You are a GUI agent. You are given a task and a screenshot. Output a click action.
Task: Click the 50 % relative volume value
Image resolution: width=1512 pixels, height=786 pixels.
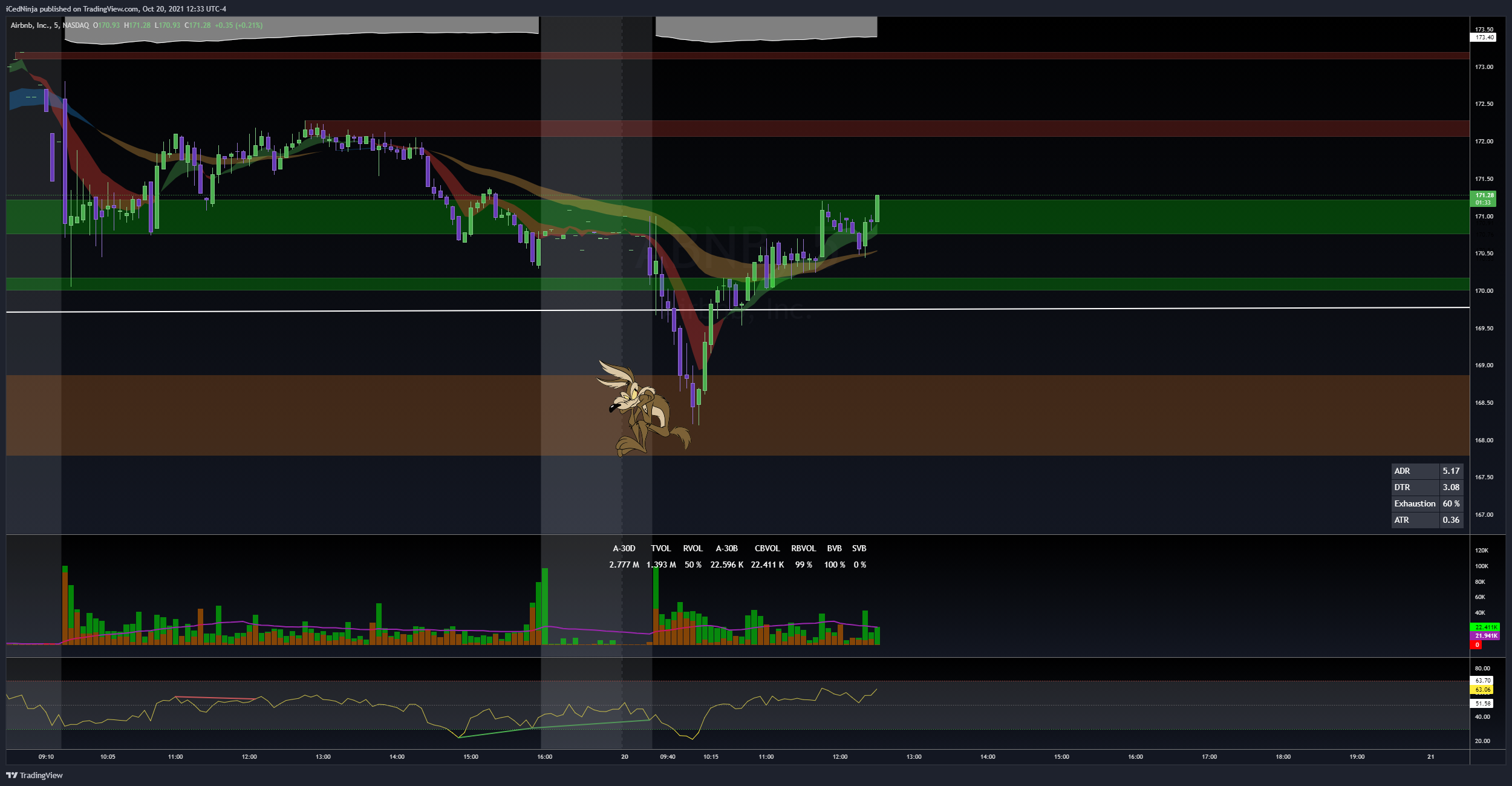click(693, 565)
